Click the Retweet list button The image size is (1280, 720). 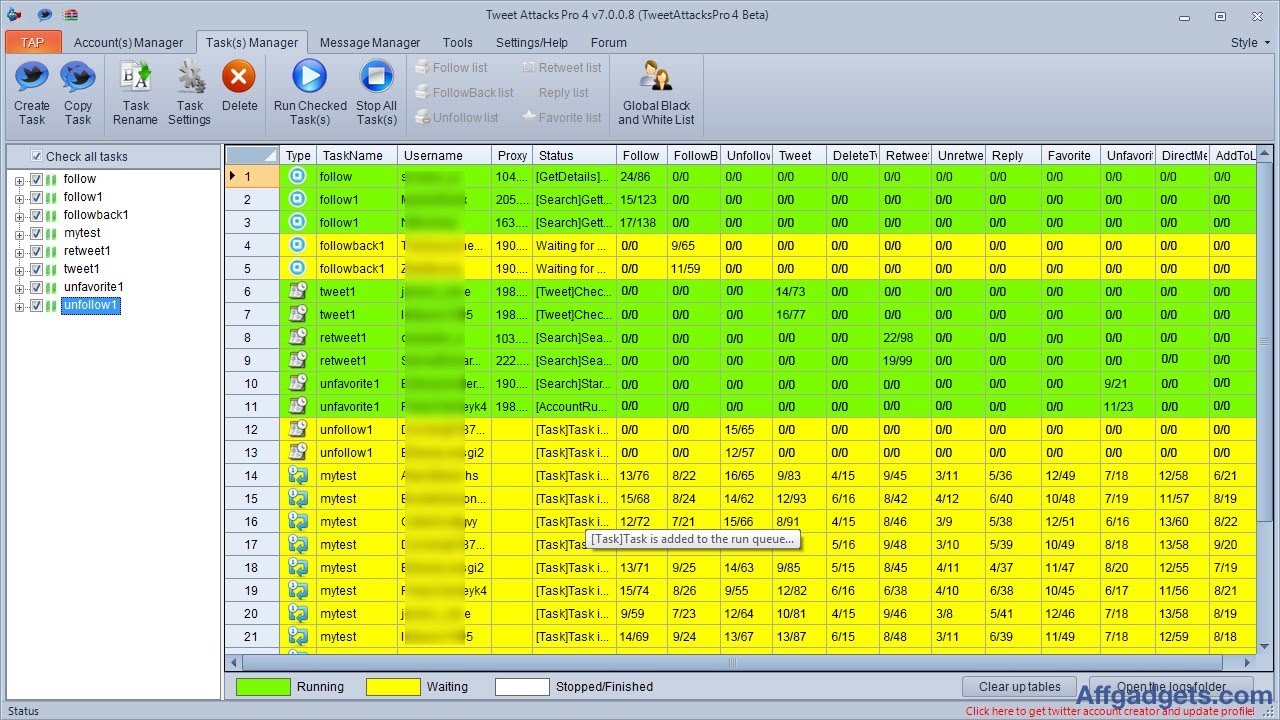(x=562, y=67)
